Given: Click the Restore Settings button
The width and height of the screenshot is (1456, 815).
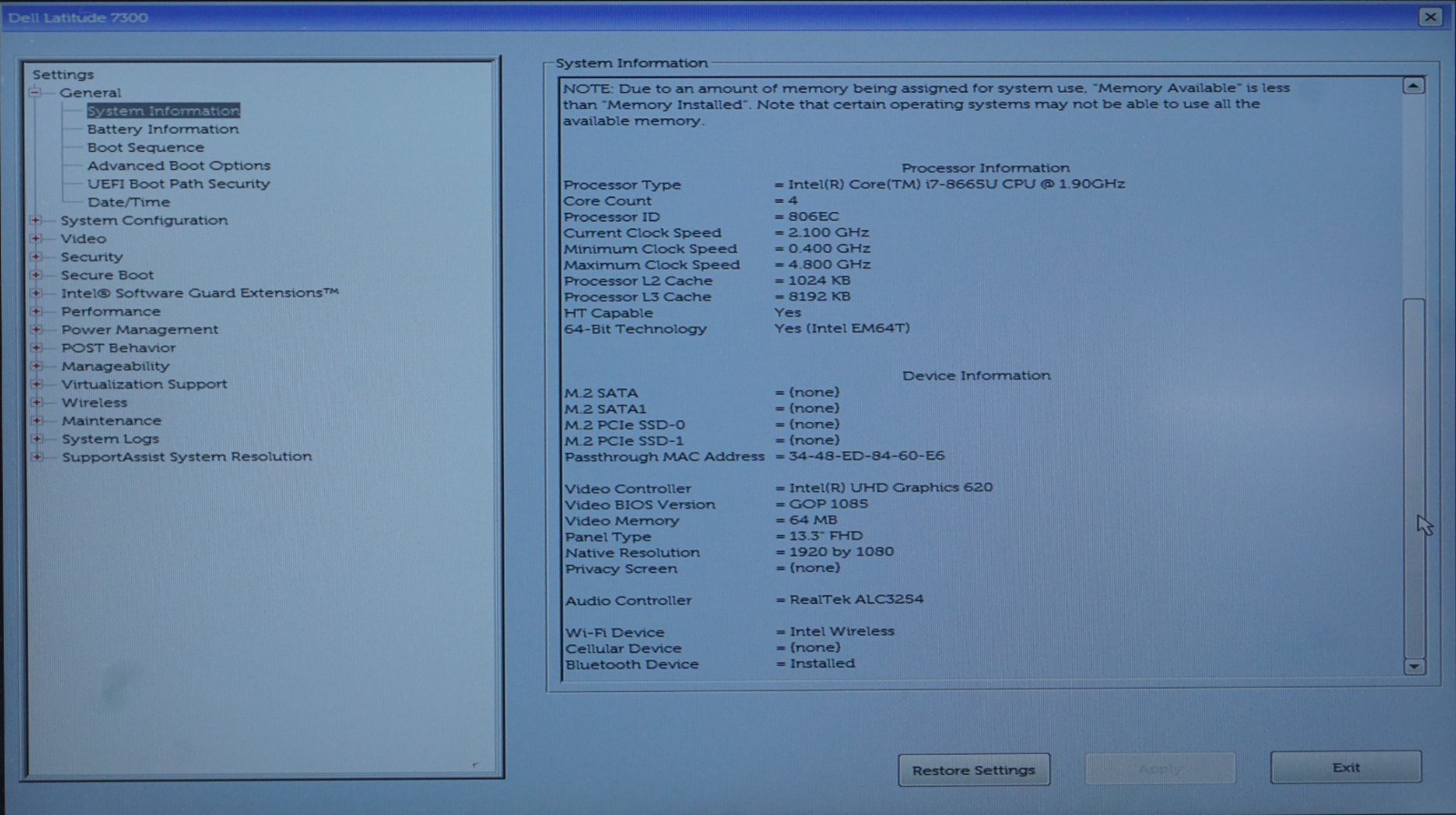Looking at the screenshot, I should coord(974,770).
